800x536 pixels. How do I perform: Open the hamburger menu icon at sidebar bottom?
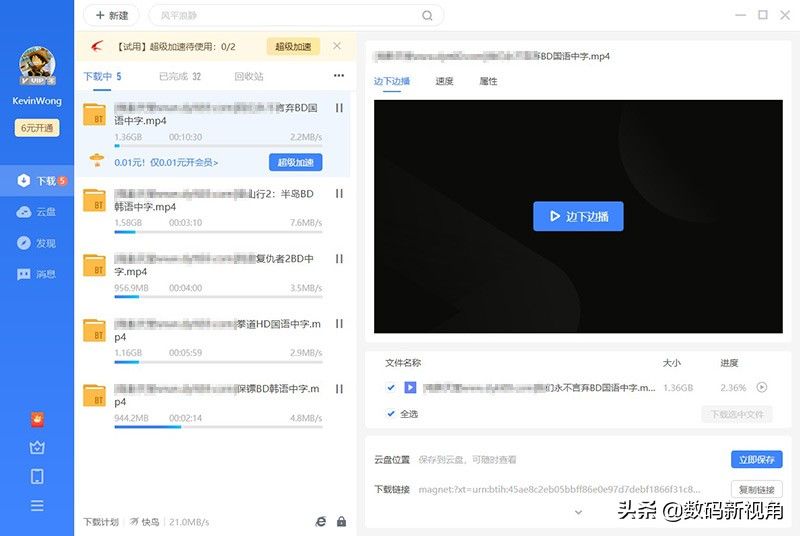[x=37, y=505]
